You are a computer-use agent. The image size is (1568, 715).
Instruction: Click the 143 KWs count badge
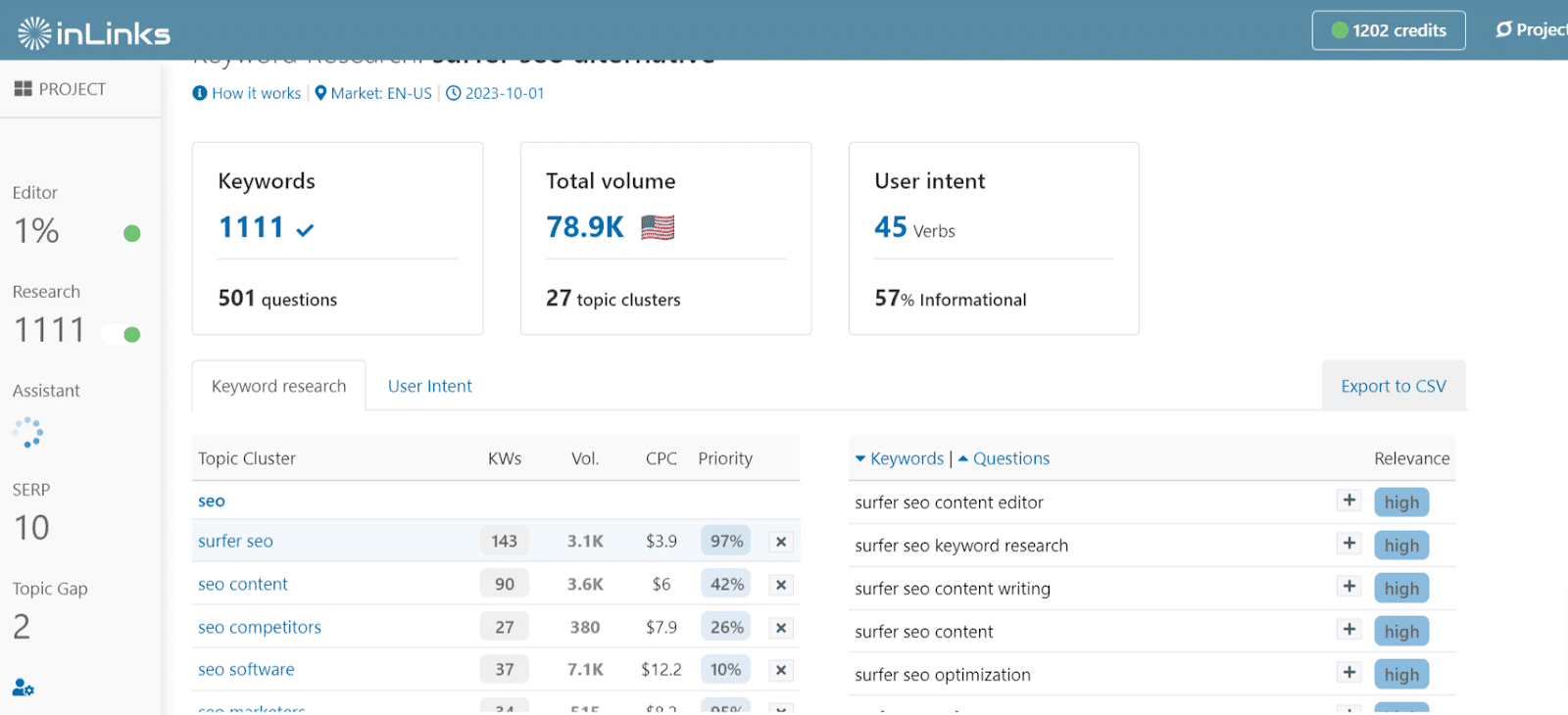tap(505, 541)
